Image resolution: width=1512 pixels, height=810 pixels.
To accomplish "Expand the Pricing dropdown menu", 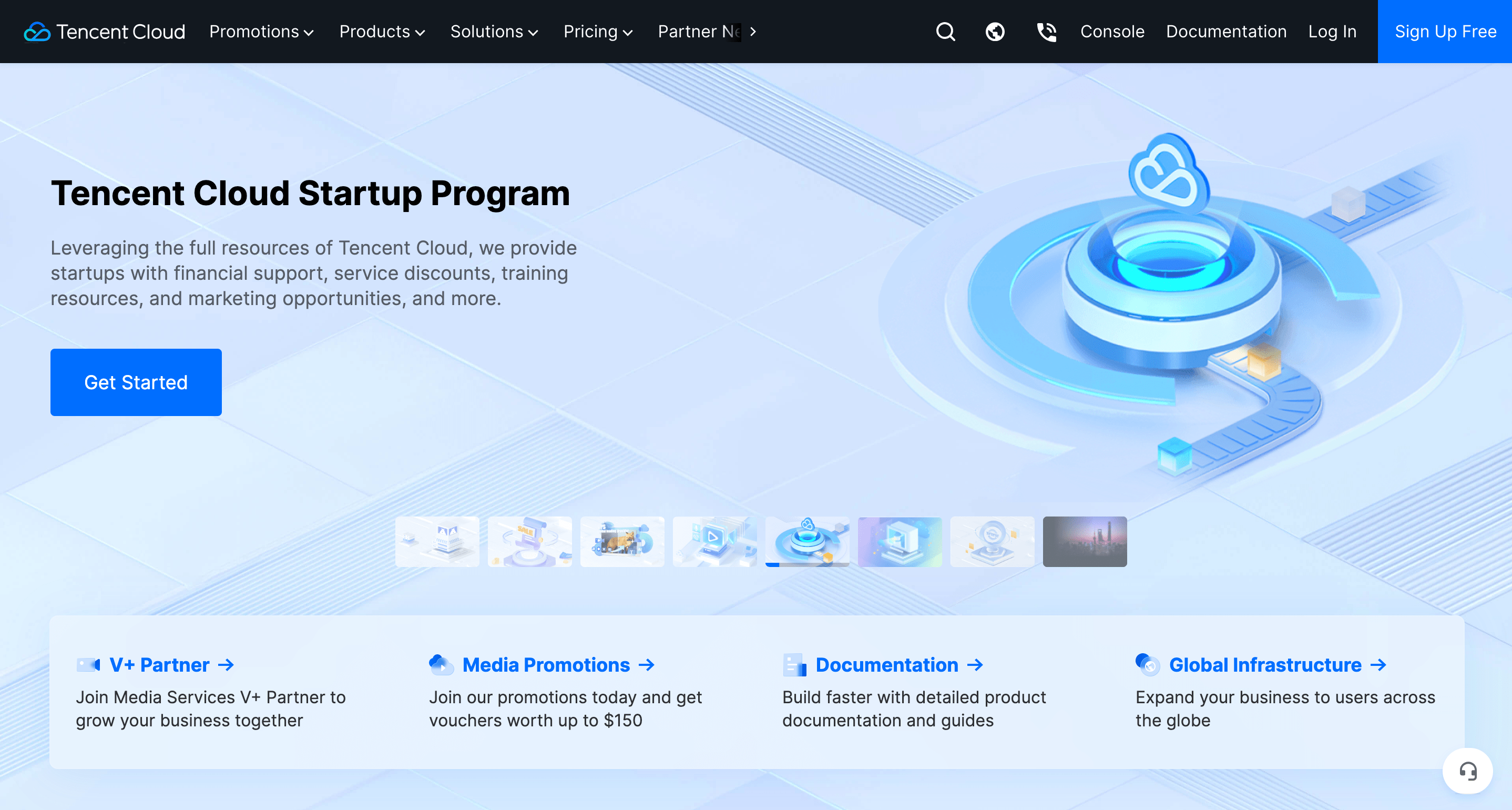I will tap(598, 32).
